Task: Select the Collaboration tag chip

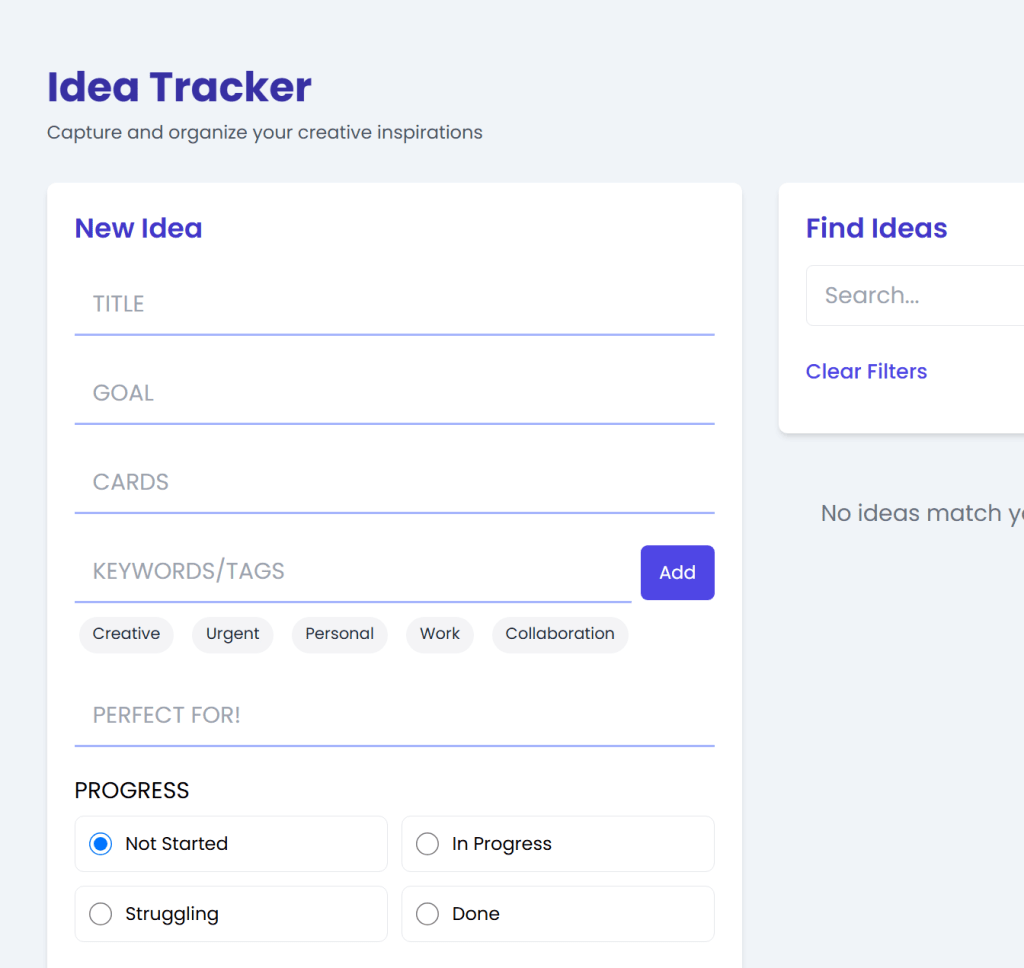Action: (x=560, y=634)
